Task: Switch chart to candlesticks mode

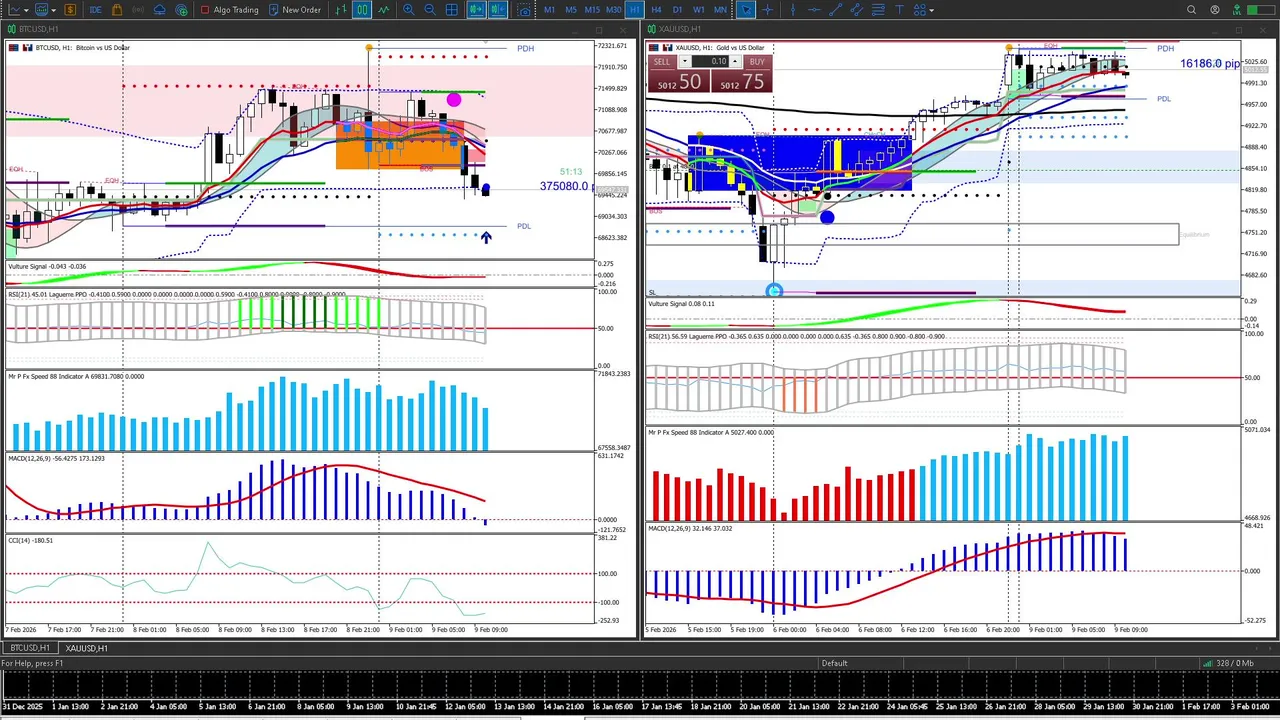Action: pos(362,10)
